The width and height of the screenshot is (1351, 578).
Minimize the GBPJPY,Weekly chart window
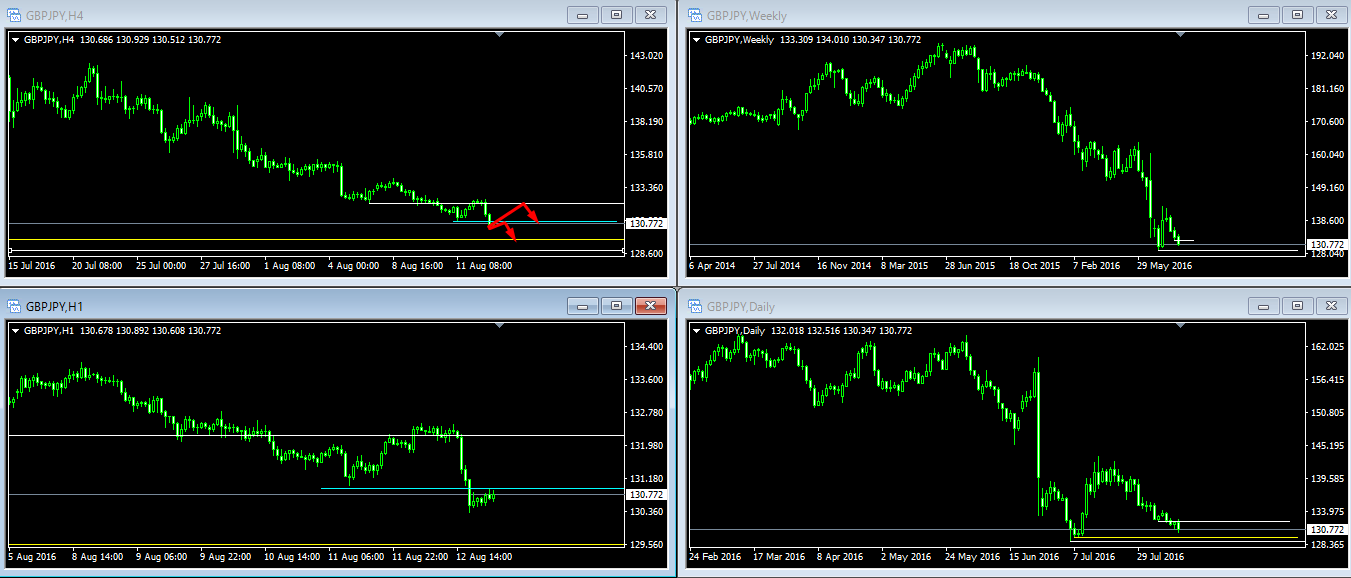coord(1263,15)
